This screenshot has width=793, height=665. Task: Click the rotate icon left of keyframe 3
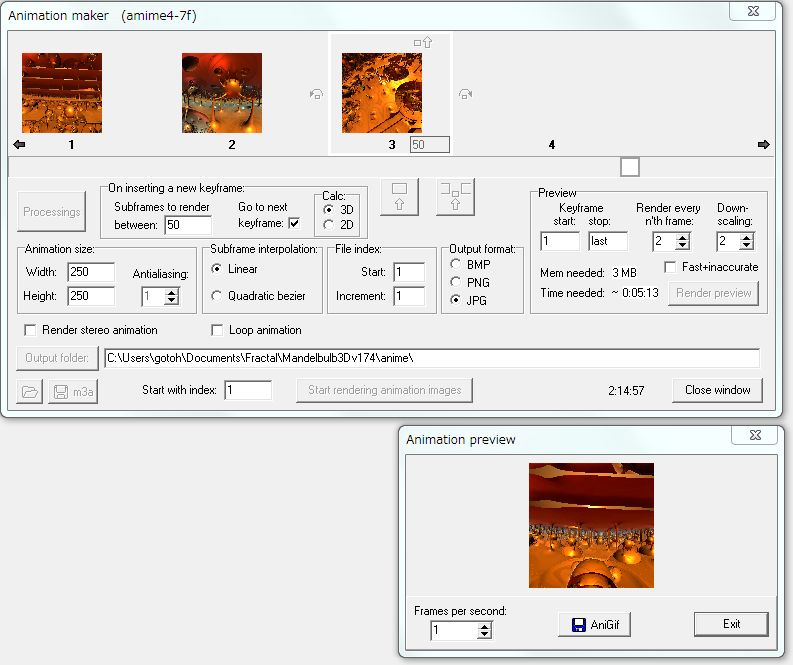pyautogui.click(x=316, y=94)
